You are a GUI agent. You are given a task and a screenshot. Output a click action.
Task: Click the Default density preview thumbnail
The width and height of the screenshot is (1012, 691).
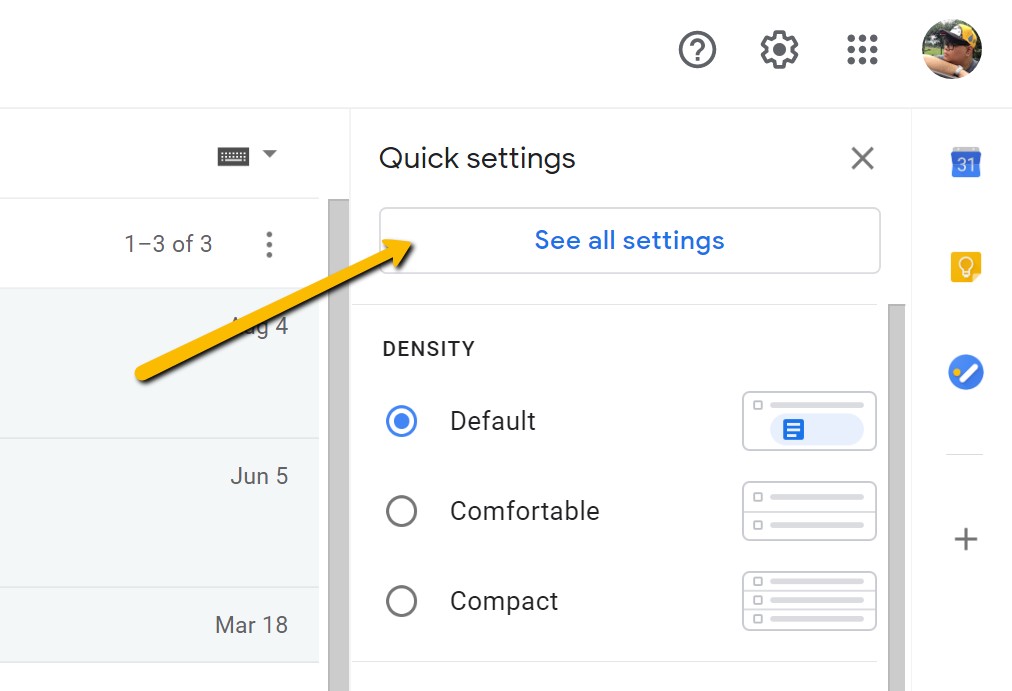[809, 421]
